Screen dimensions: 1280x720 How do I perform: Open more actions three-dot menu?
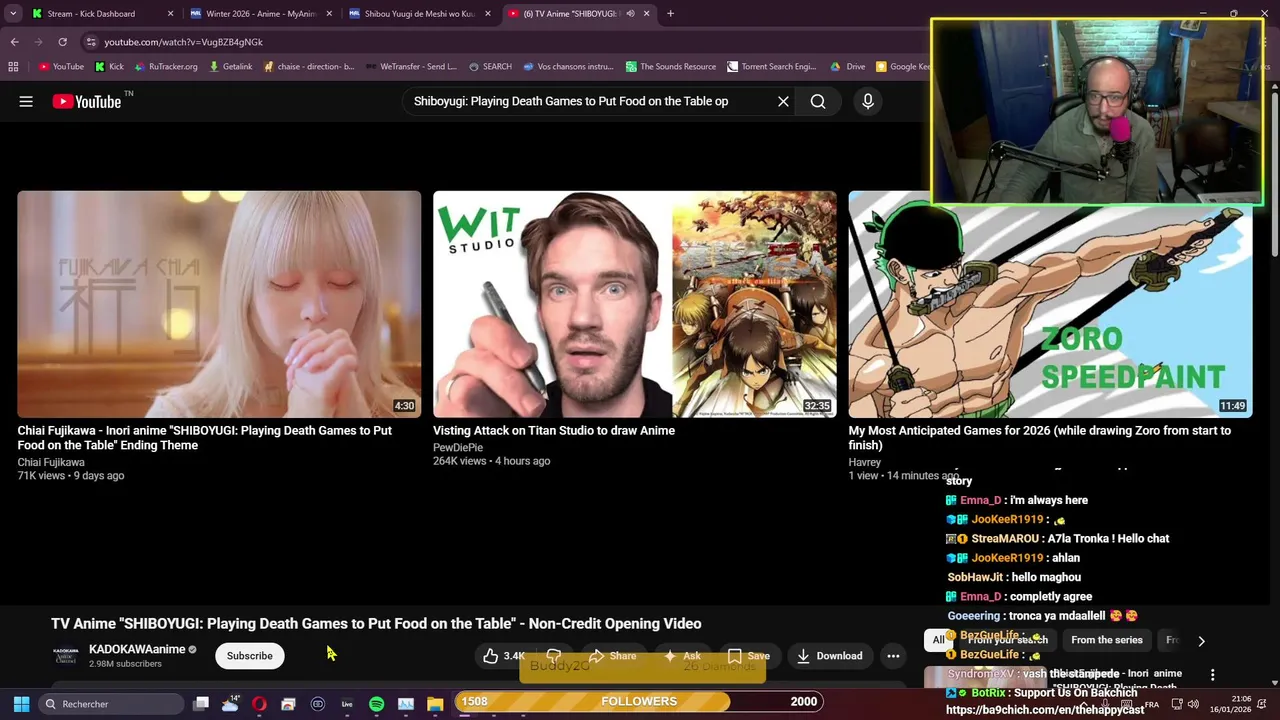click(x=893, y=656)
